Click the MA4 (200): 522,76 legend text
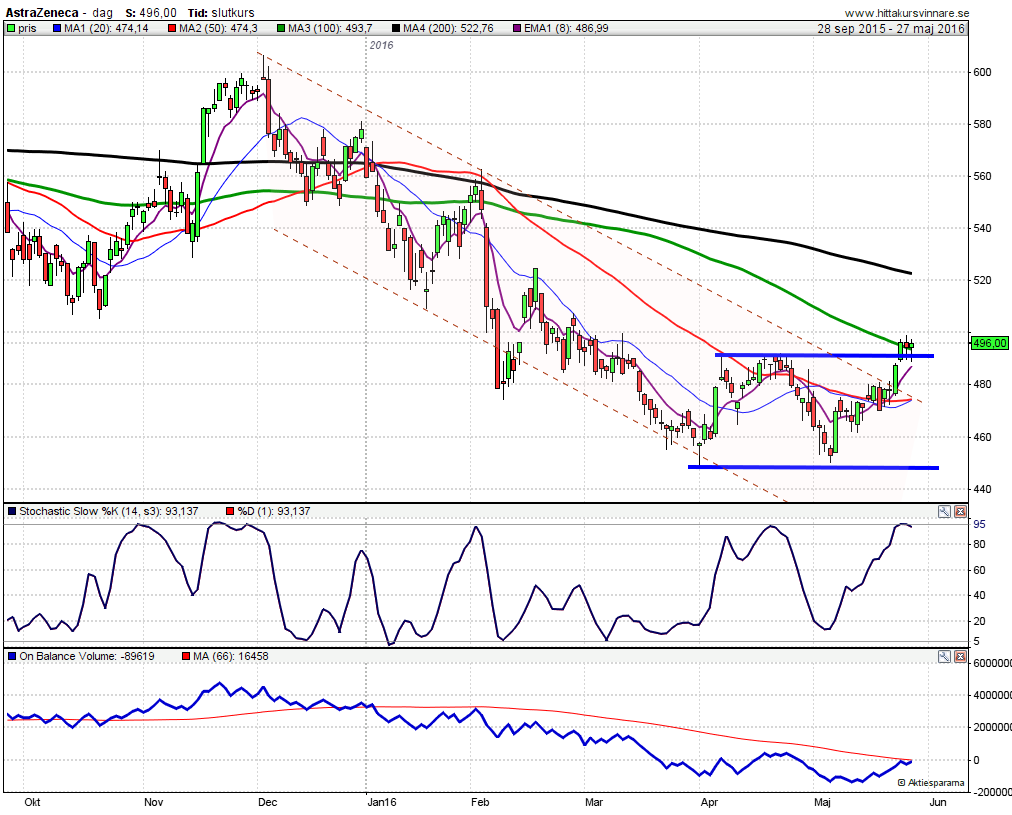The width and height of the screenshot is (1012, 815). 449,28
